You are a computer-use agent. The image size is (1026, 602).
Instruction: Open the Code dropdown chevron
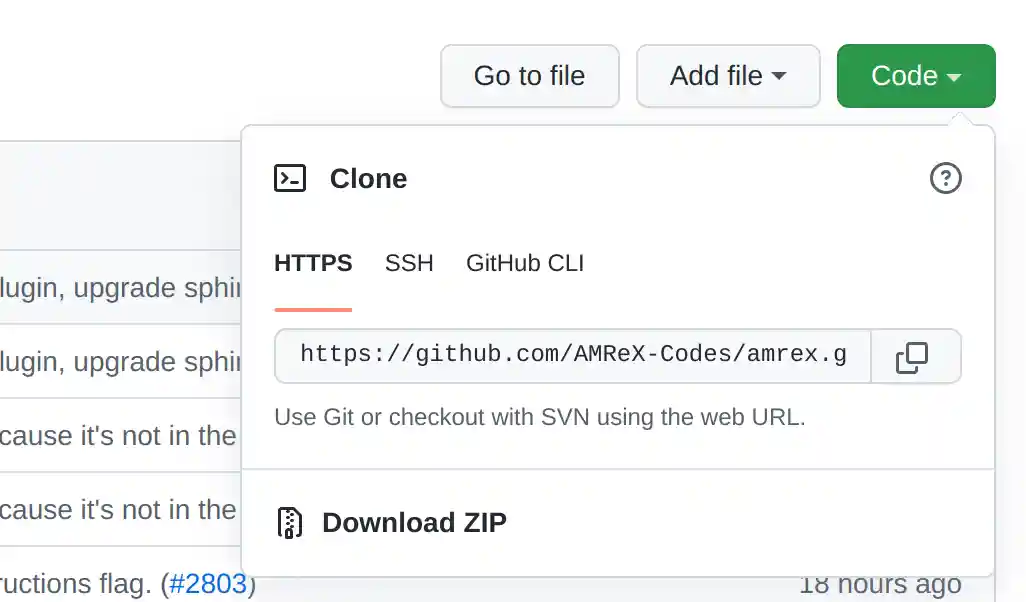(956, 76)
